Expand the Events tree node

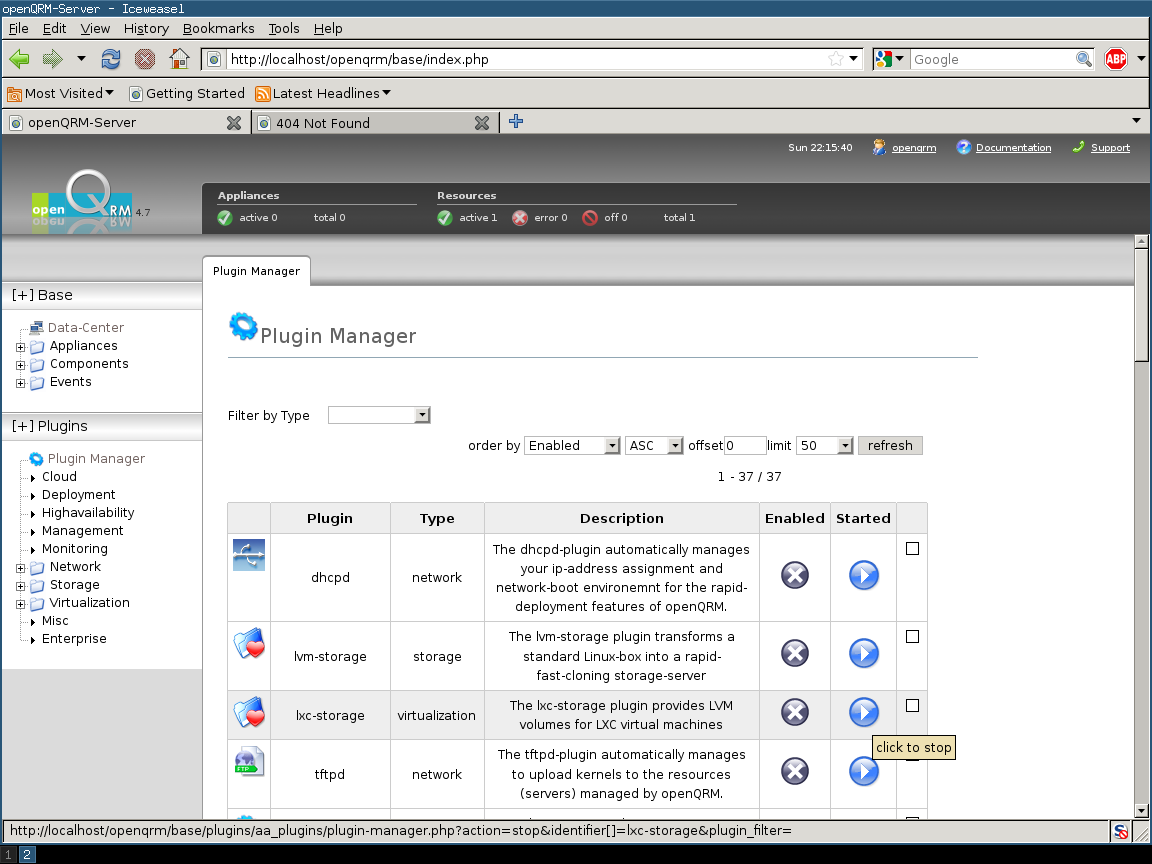click(x=21, y=383)
